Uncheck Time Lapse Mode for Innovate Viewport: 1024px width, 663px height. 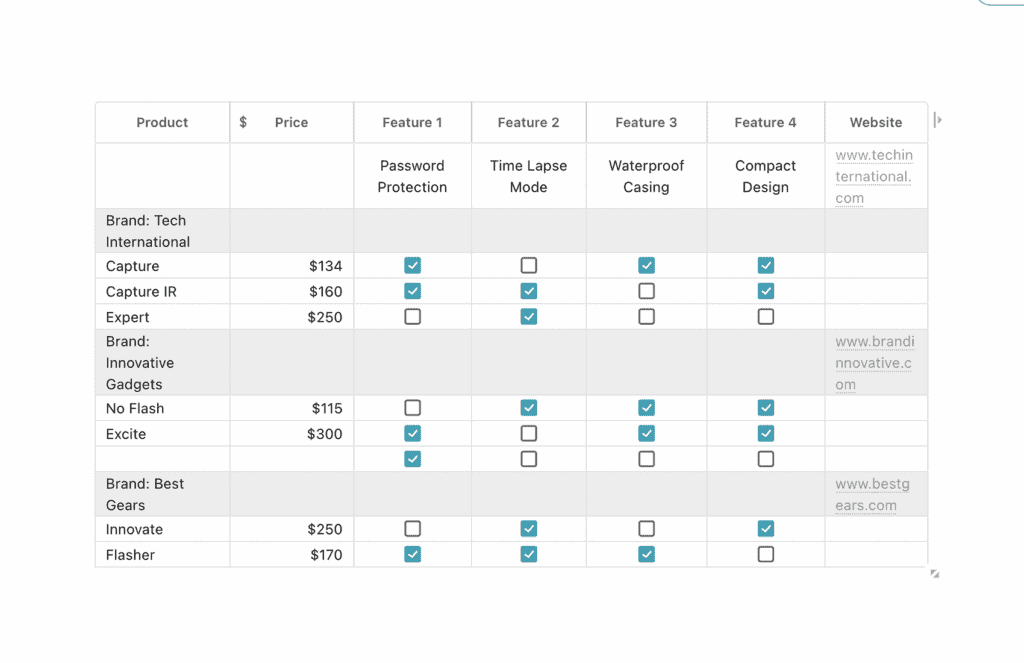[529, 529]
